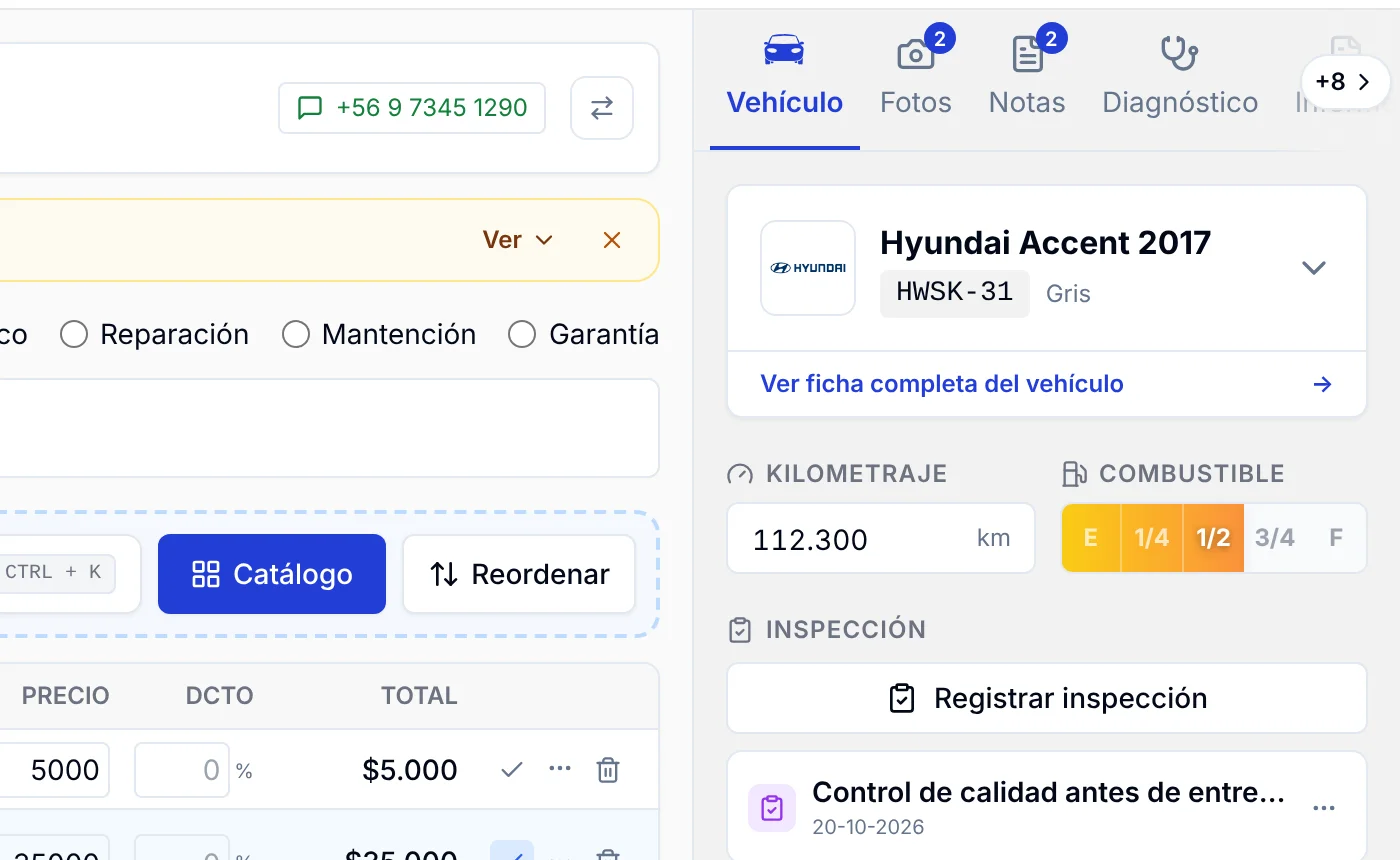Expand the Ver dropdown in banner
Image resolution: width=1400 pixels, height=860 pixels.
(517, 240)
